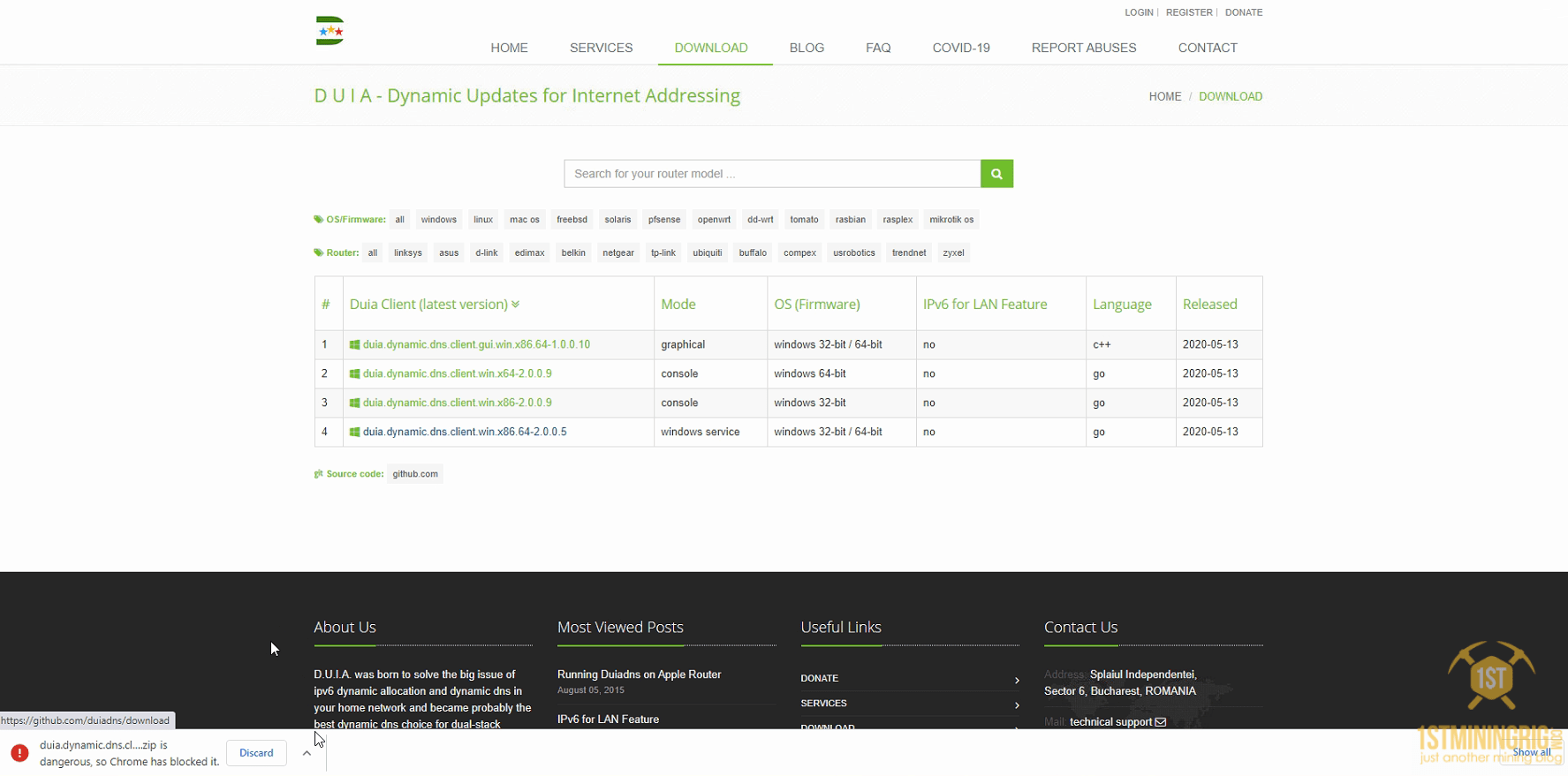The image size is (1568, 776).
Task: Expand the download options chevron
Action: click(x=307, y=753)
